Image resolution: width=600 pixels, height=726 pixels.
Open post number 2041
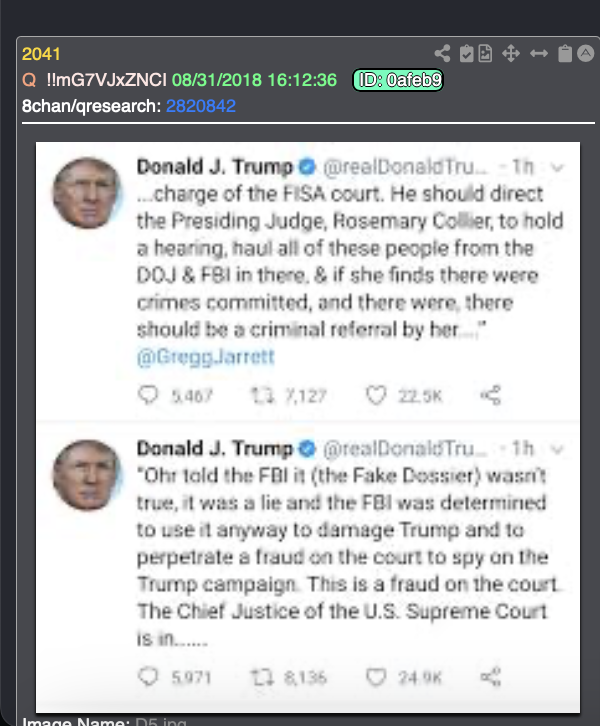point(41,54)
